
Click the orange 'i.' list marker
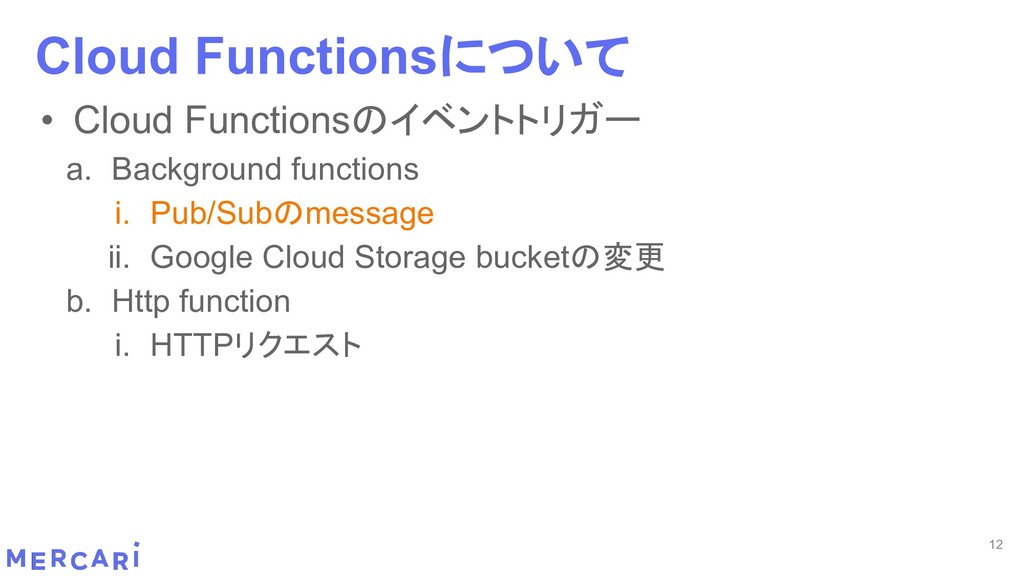[122, 214]
